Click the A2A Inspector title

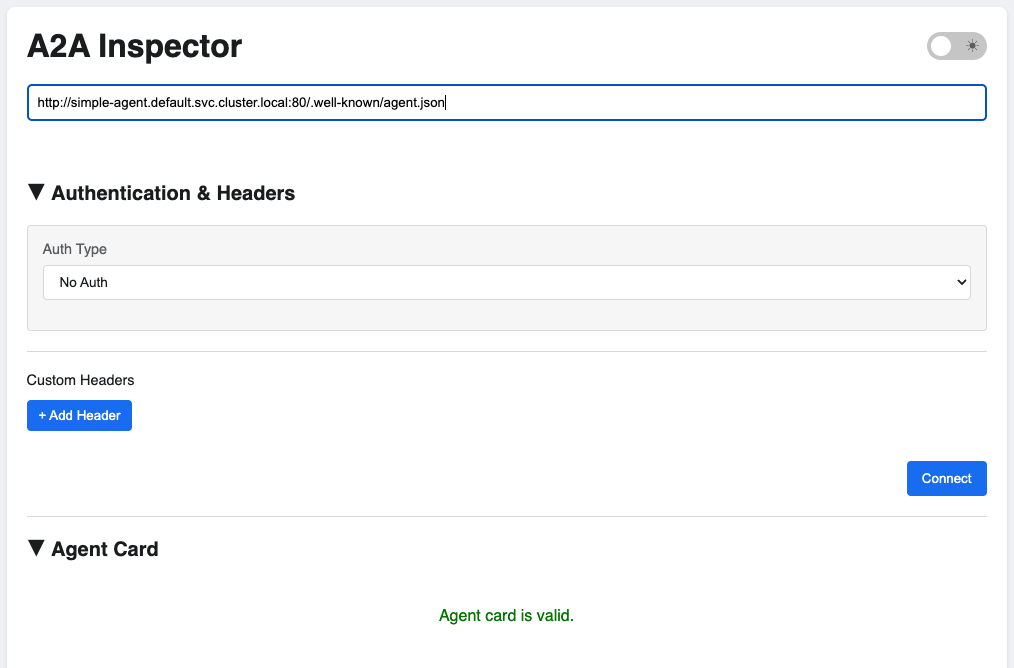pyautogui.click(x=134, y=46)
